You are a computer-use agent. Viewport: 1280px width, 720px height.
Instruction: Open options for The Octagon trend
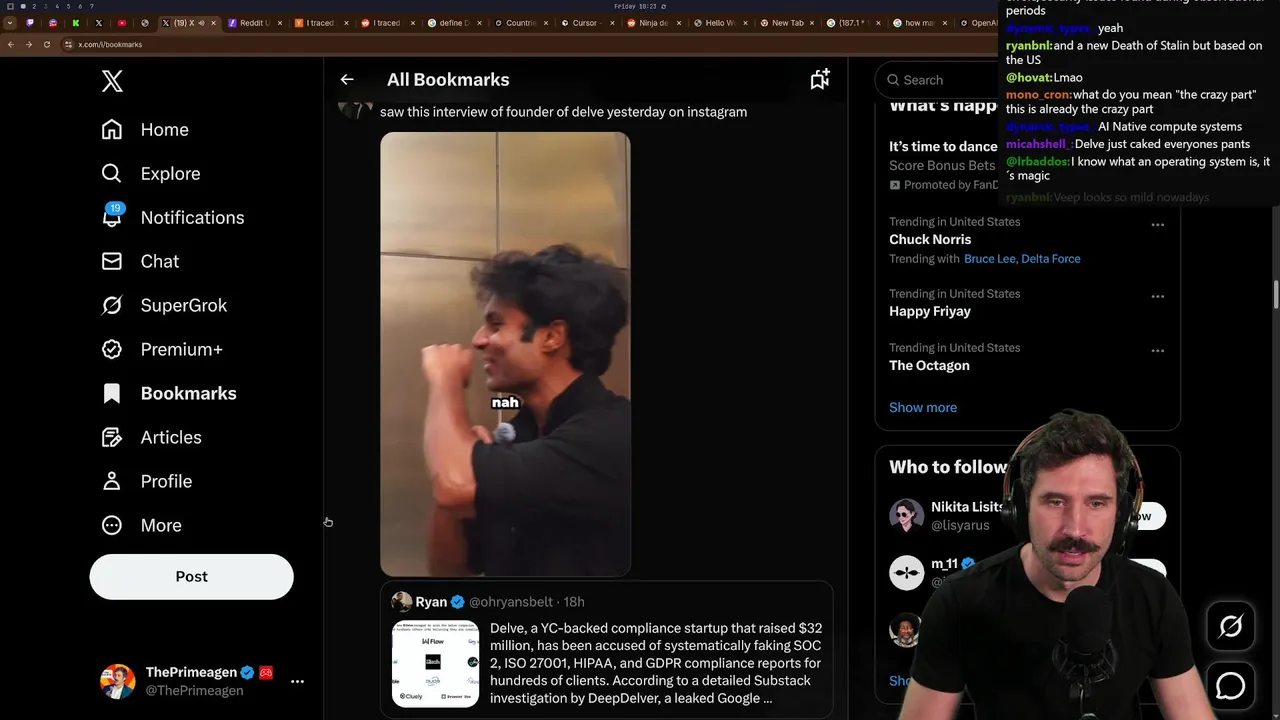point(1157,350)
